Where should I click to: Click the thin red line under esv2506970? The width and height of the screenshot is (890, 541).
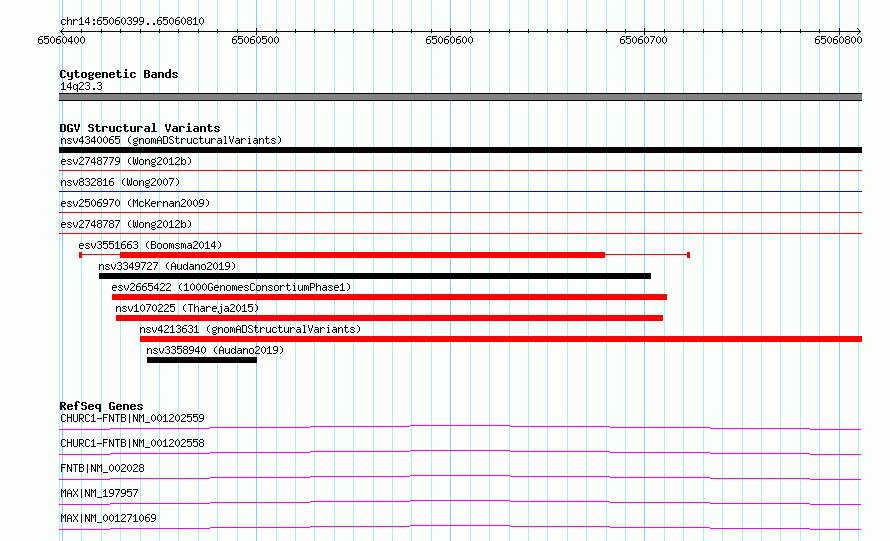460,212
